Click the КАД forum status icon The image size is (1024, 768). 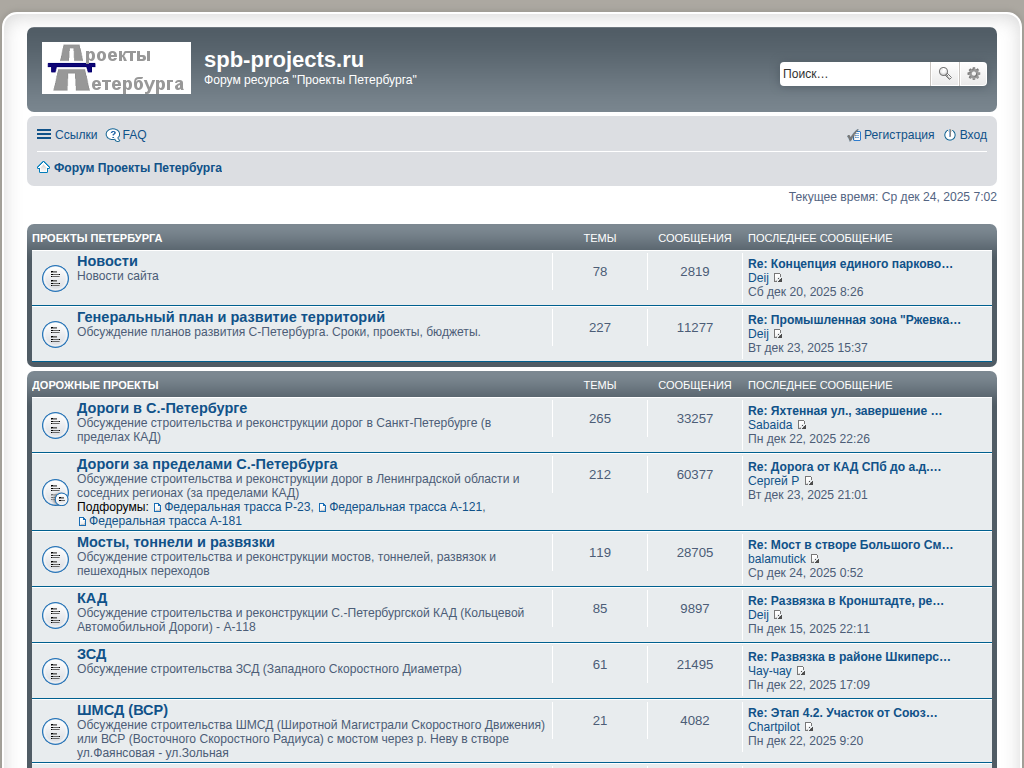(55, 615)
